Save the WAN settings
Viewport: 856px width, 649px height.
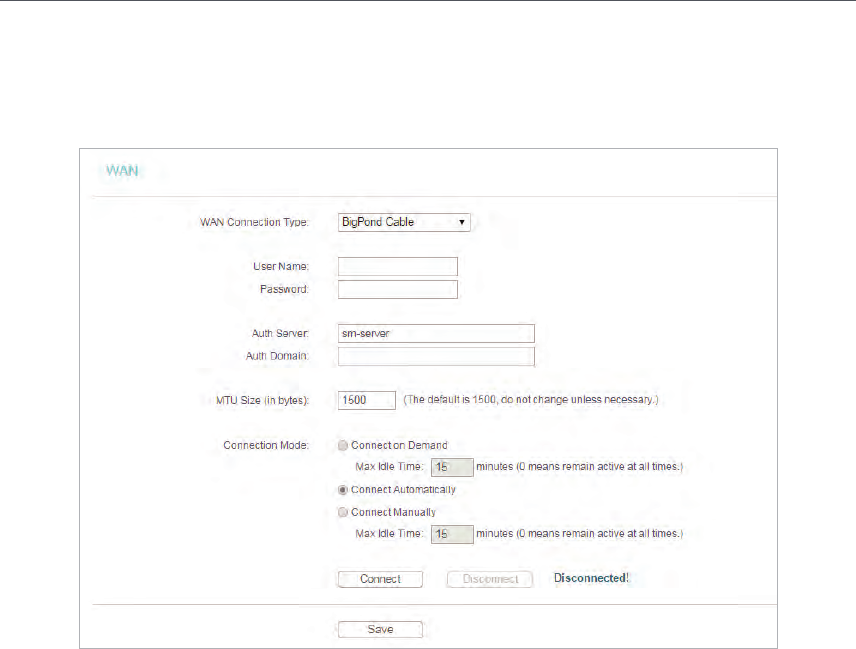coord(381,629)
